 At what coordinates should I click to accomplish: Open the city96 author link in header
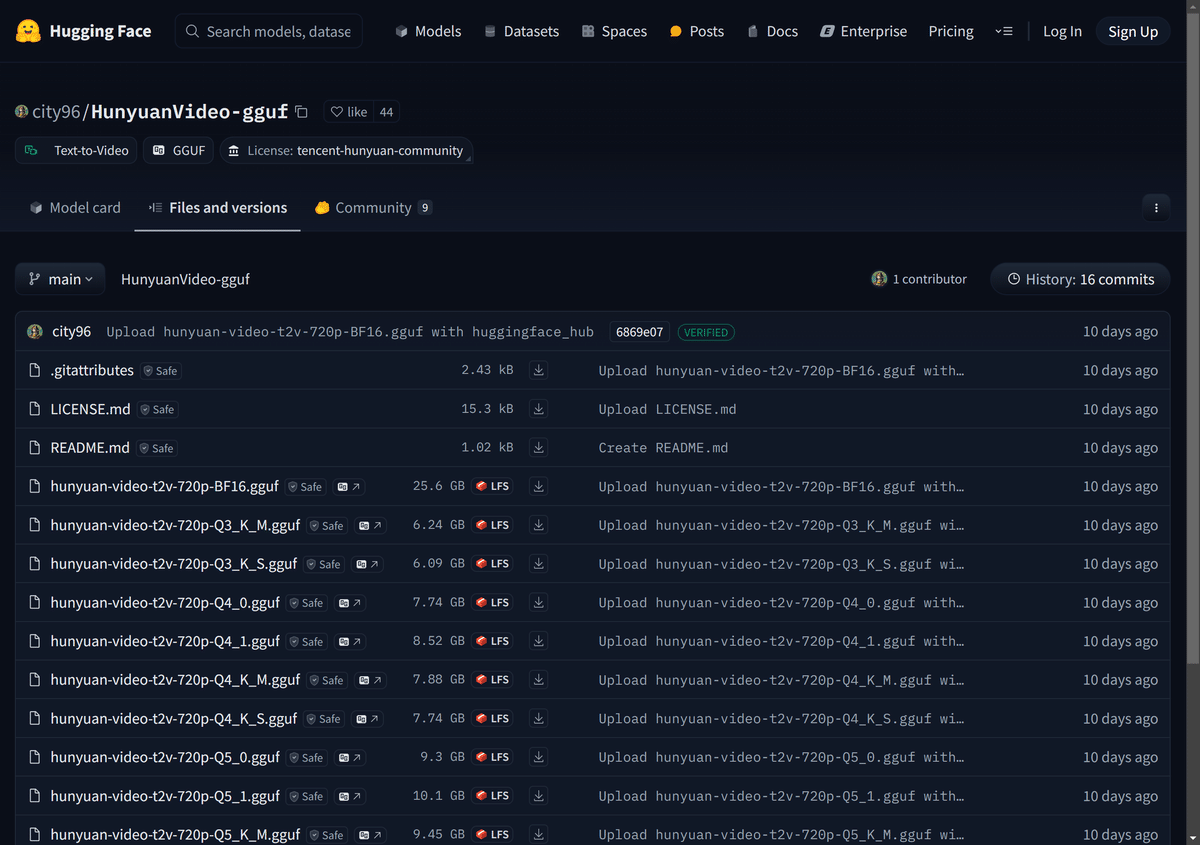pos(56,112)
